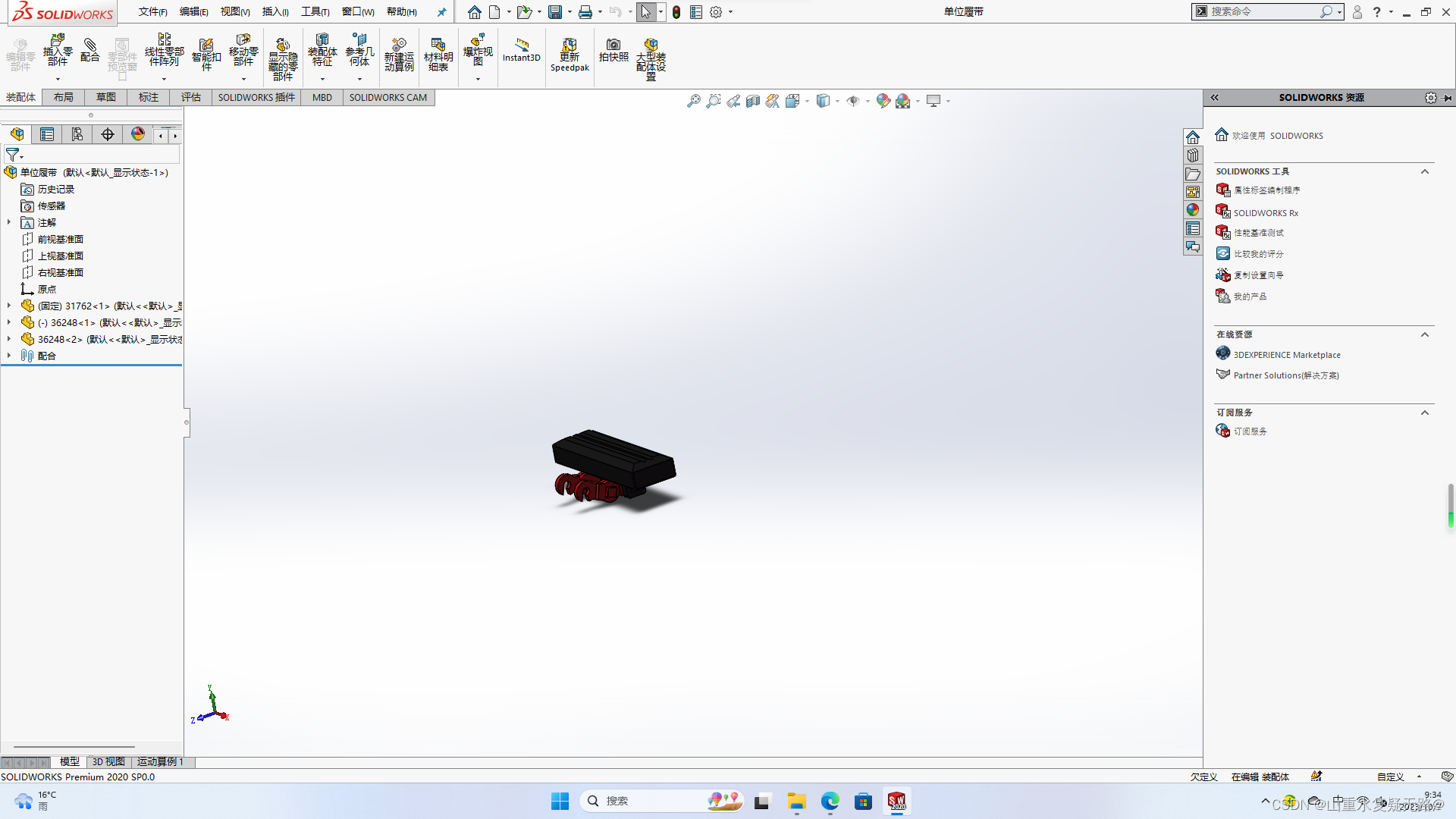Collapse the SOLIDWORKS 工具 section
1456x819 pixels.
[x=1425, y=171]
